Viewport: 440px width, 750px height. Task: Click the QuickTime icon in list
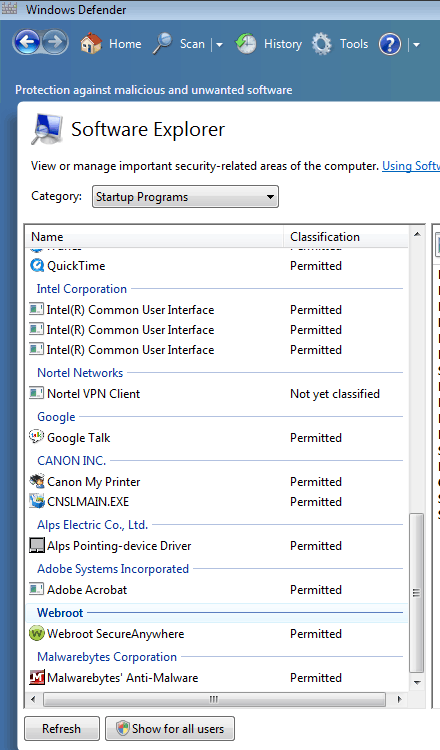[x=37, y=265]
